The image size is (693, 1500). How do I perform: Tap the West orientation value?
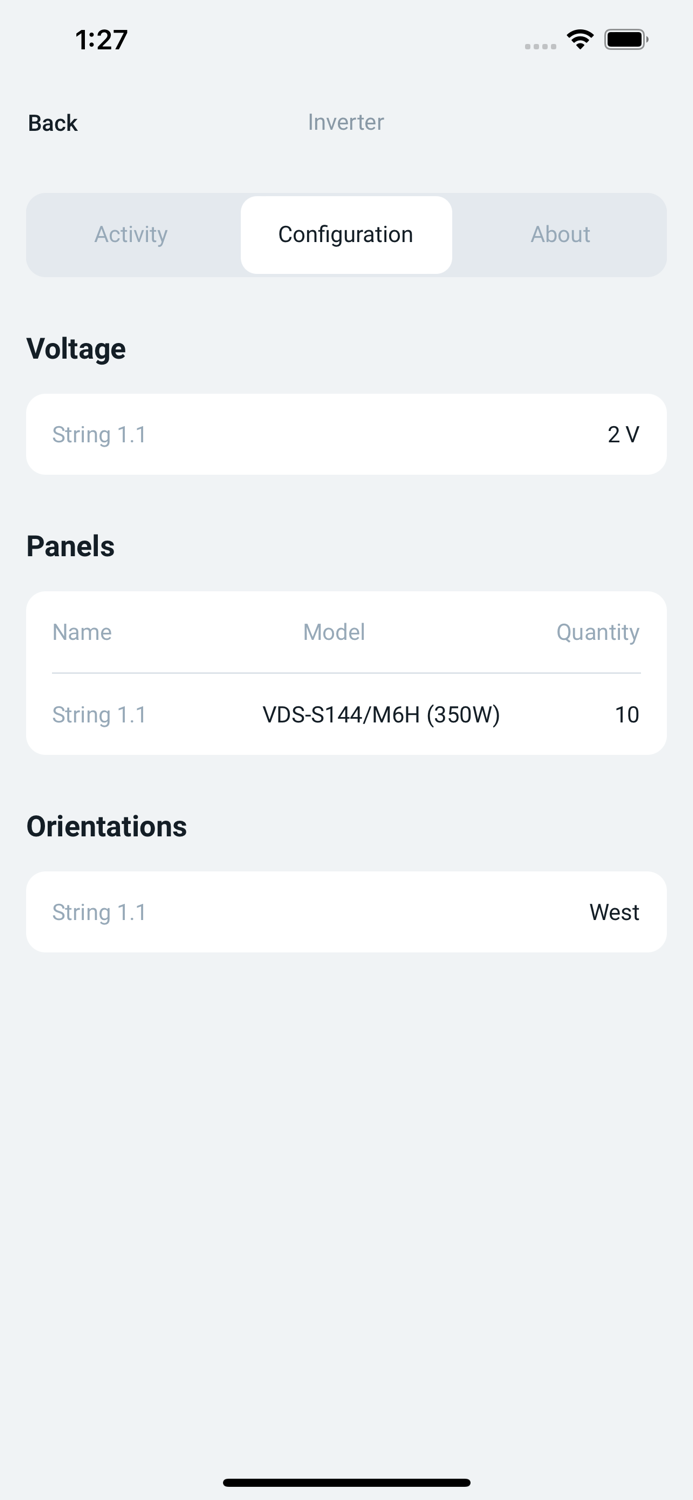click(614, 912)
